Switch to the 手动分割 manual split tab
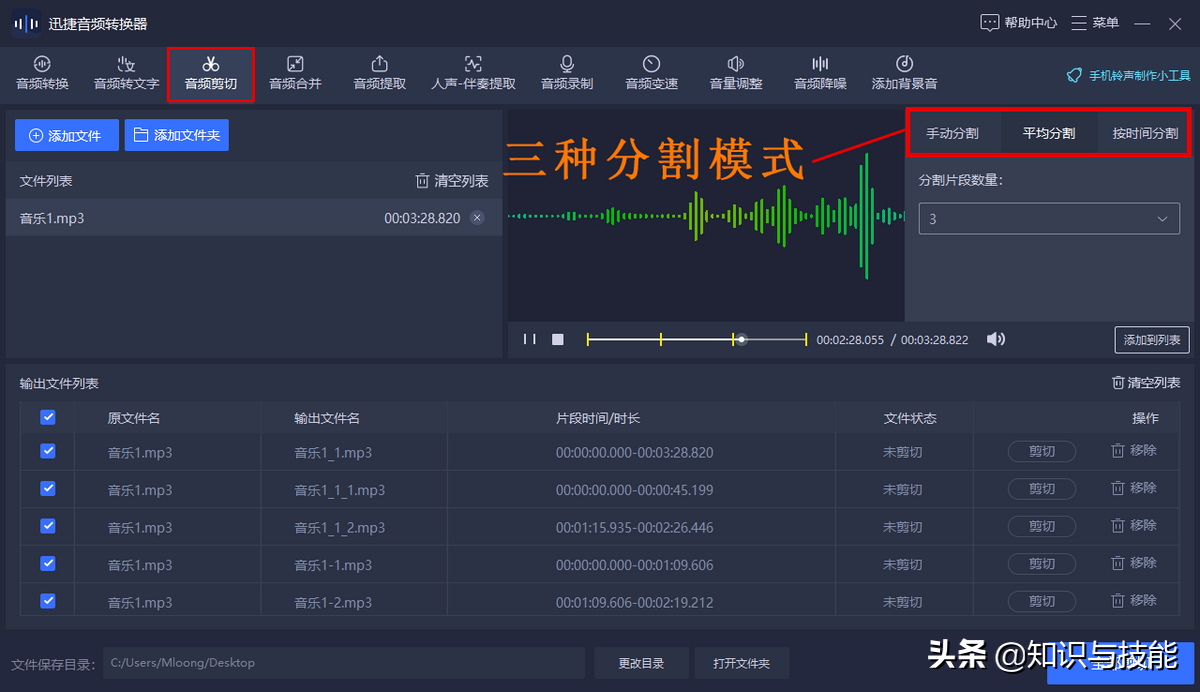 point(952,133)
